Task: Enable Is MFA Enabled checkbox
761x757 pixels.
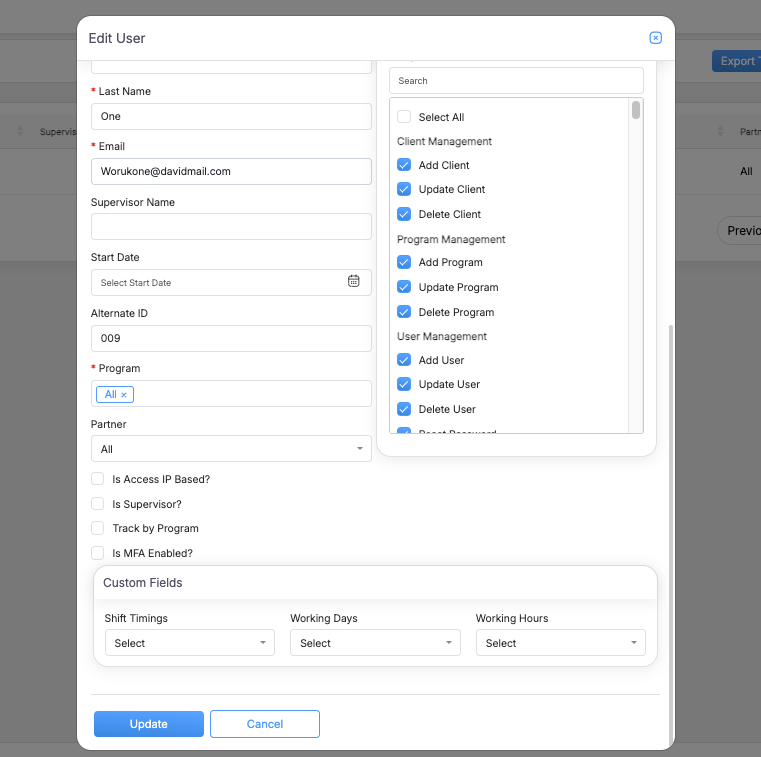Action: click(98, 553)
